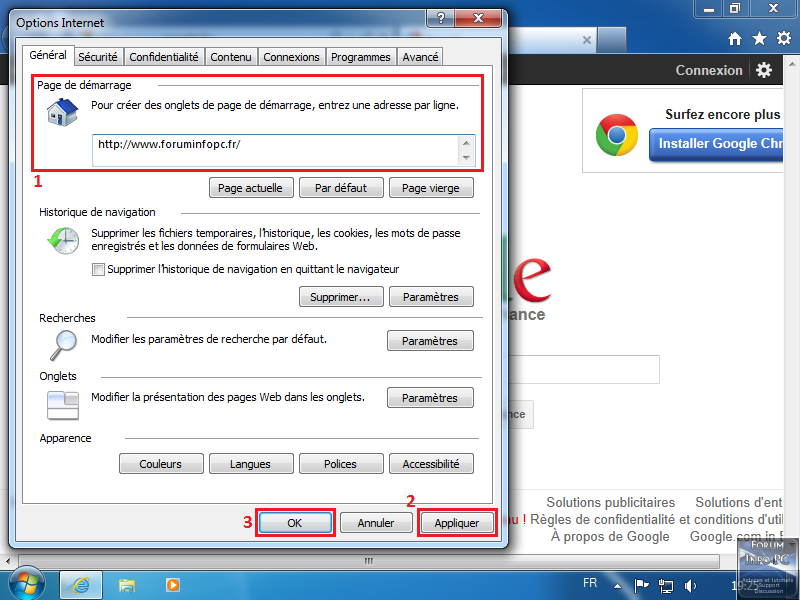Click the Appliquer button
This screenshot has width=800, height=600.
456,523
